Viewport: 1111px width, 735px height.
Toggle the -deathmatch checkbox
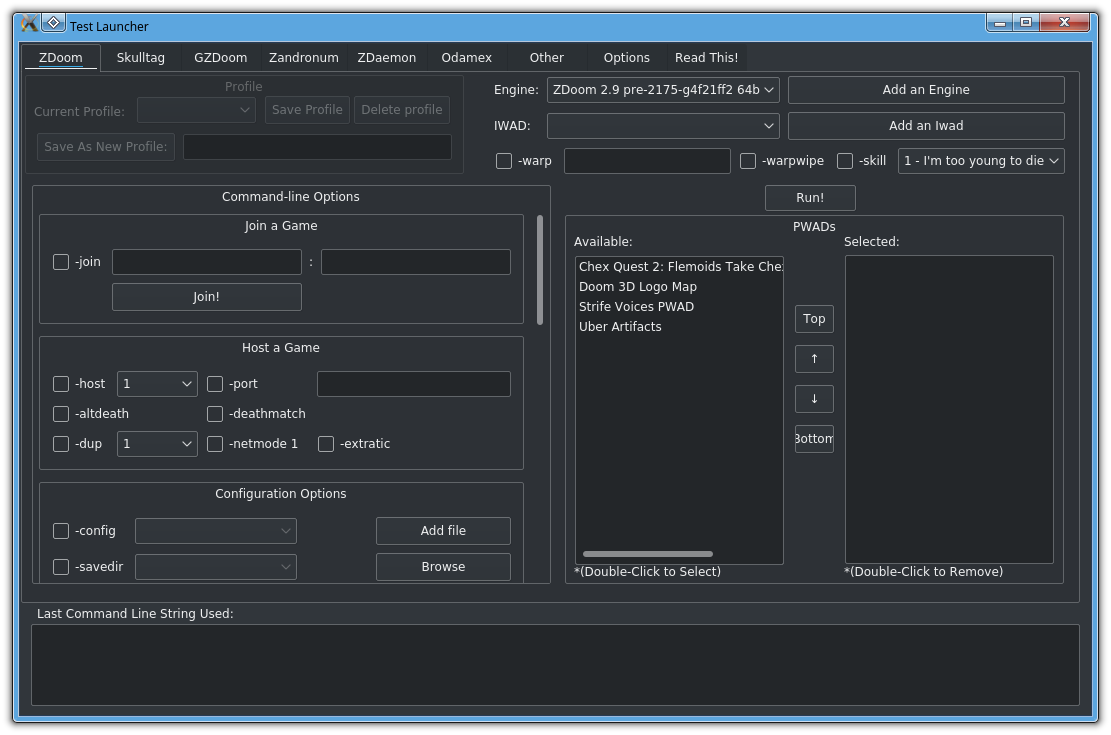[x=215, y=414]
